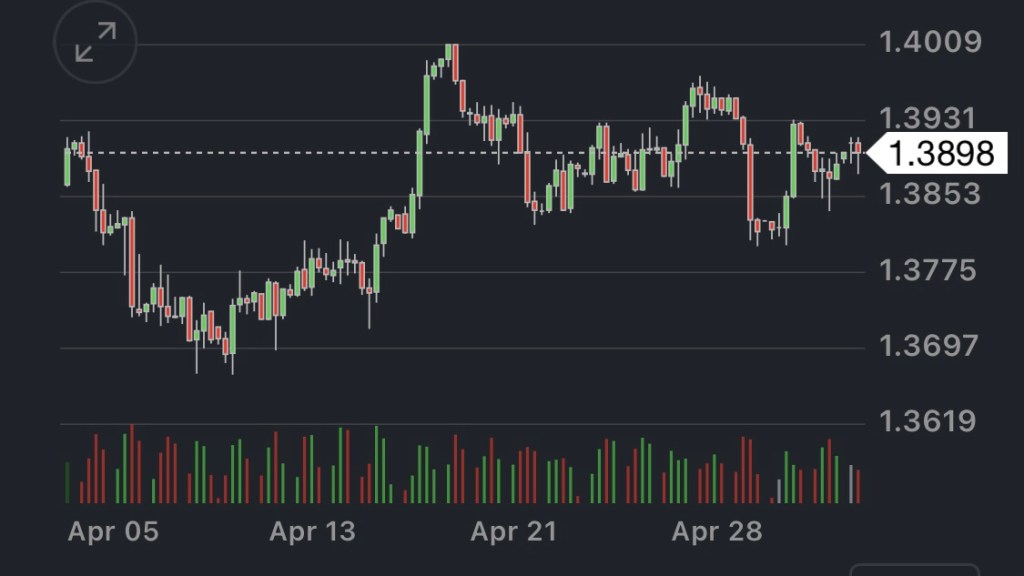Select the Apr 21 date label
This screenshot has height=576, width=1024.
pyautogui.click(x=513, y=532)
